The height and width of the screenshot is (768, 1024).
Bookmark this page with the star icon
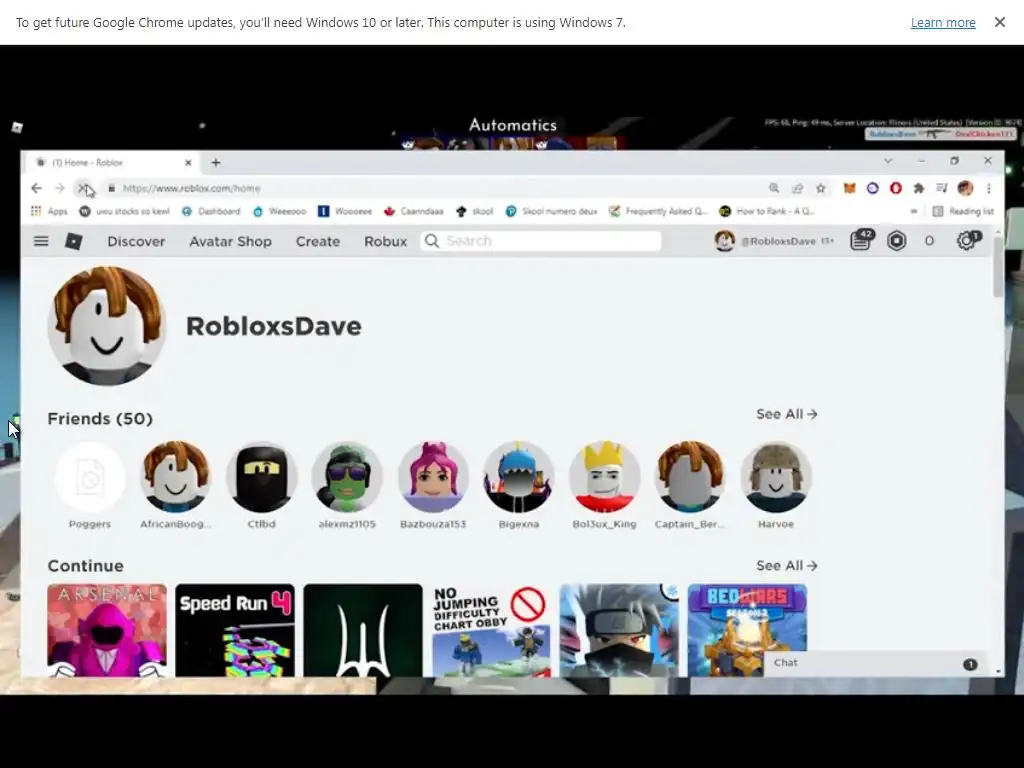[821, 188]
